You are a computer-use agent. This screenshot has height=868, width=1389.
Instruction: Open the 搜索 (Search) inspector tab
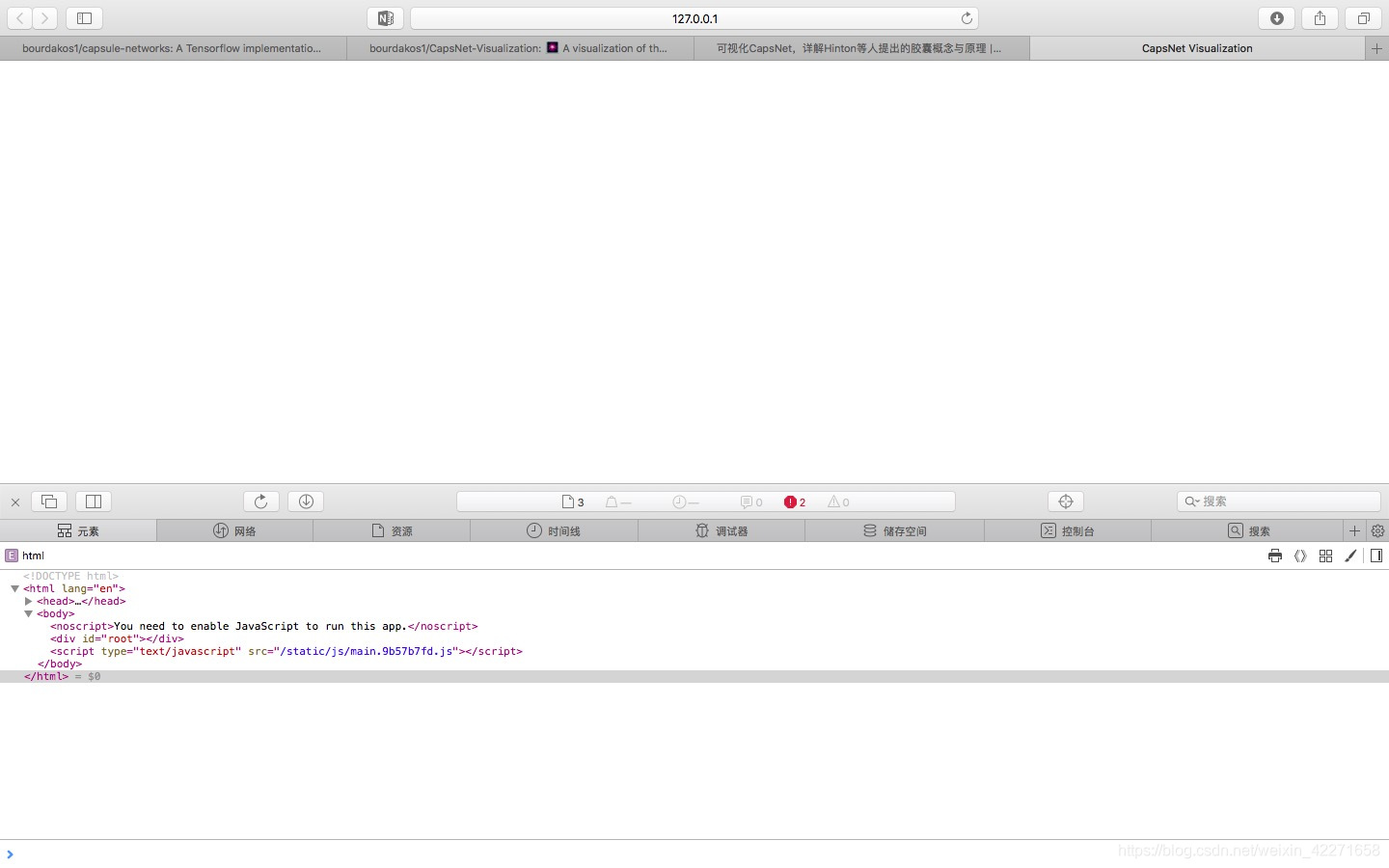pyautogui.click(x=1248, y=530)
